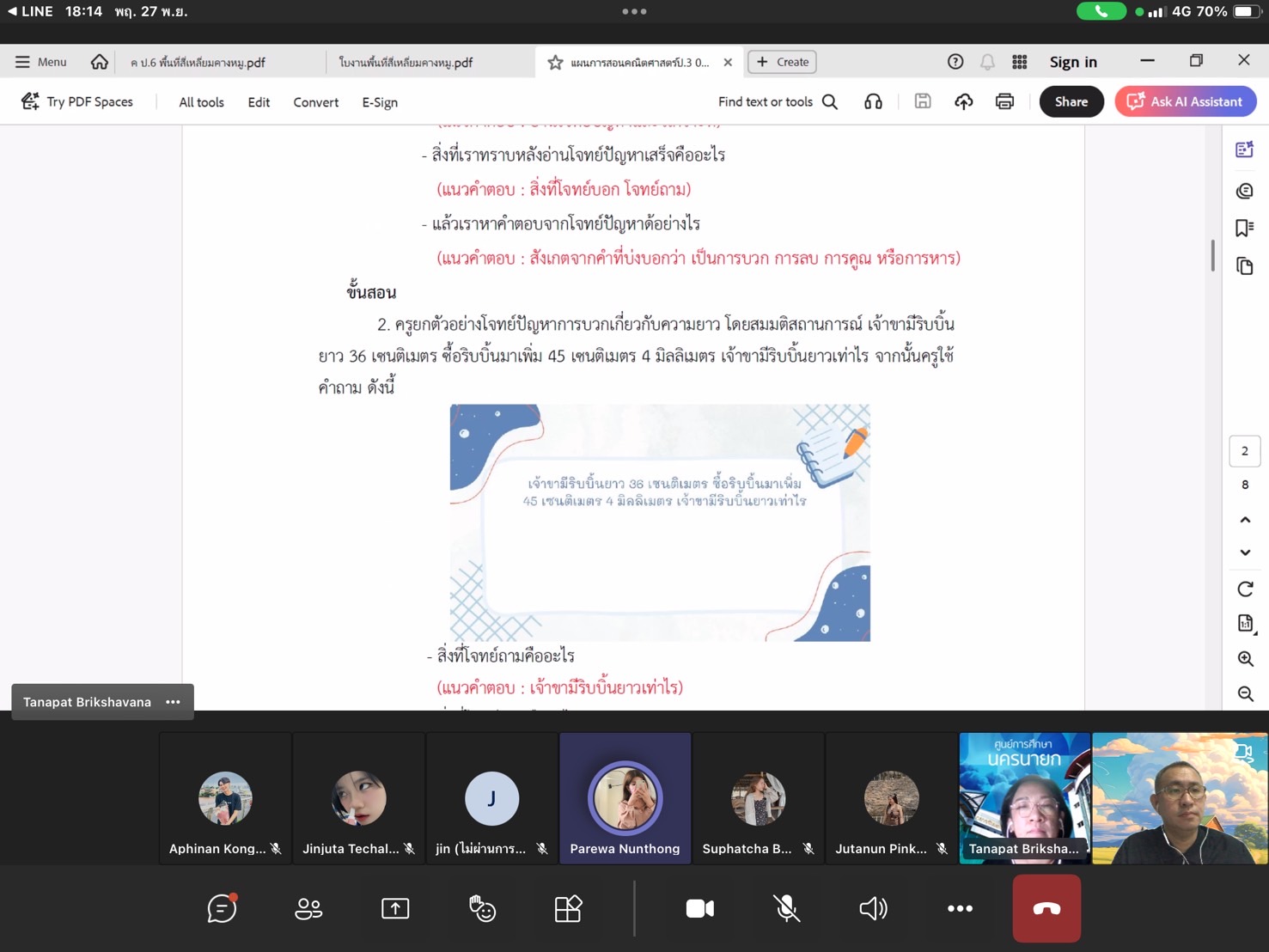Select Parewa Nunthong participant thumbnail
Viewport: 1269px width, 952px height.
point(625,798)
